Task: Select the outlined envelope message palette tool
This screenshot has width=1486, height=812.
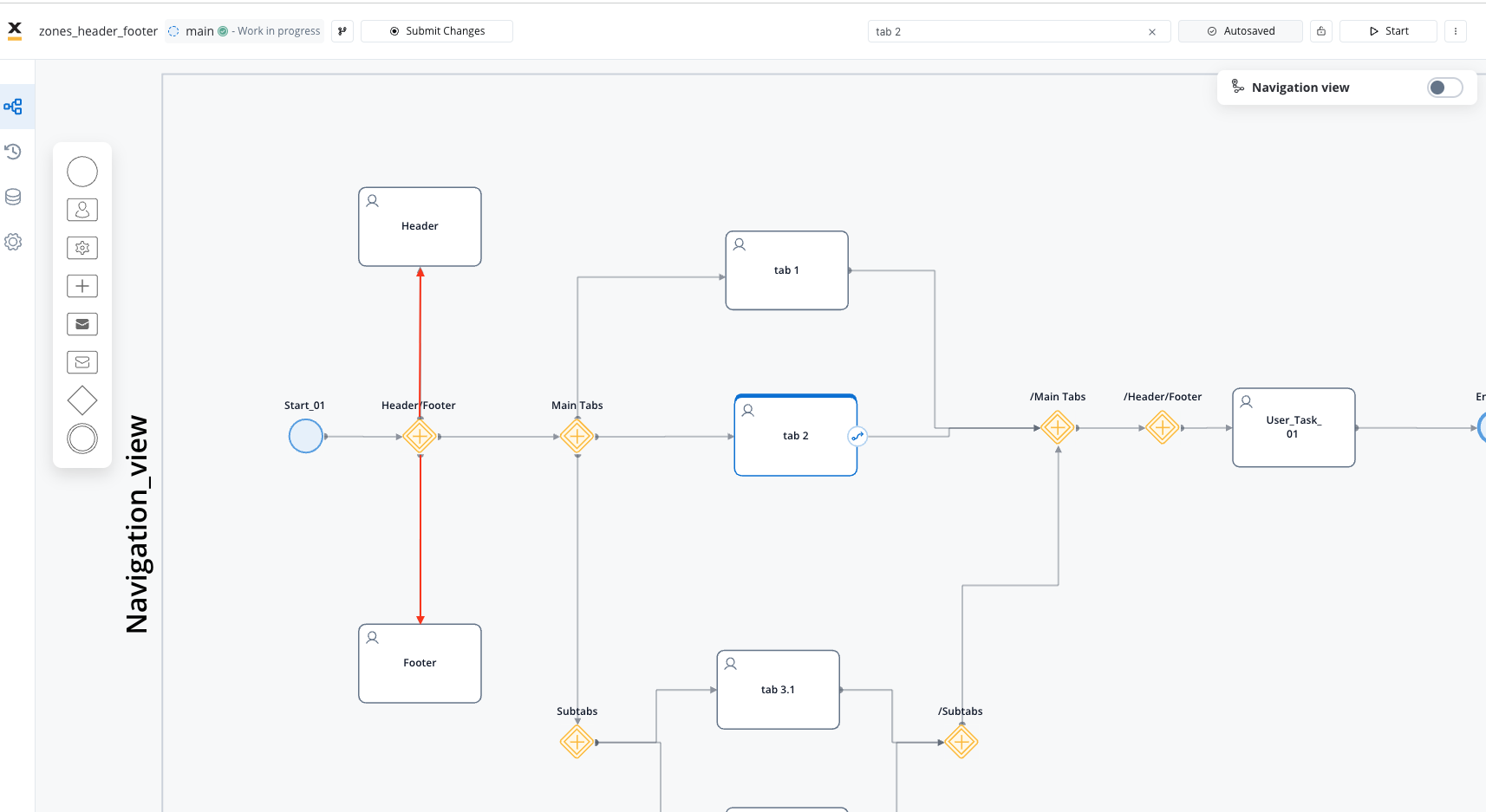Action: [82, 362]
